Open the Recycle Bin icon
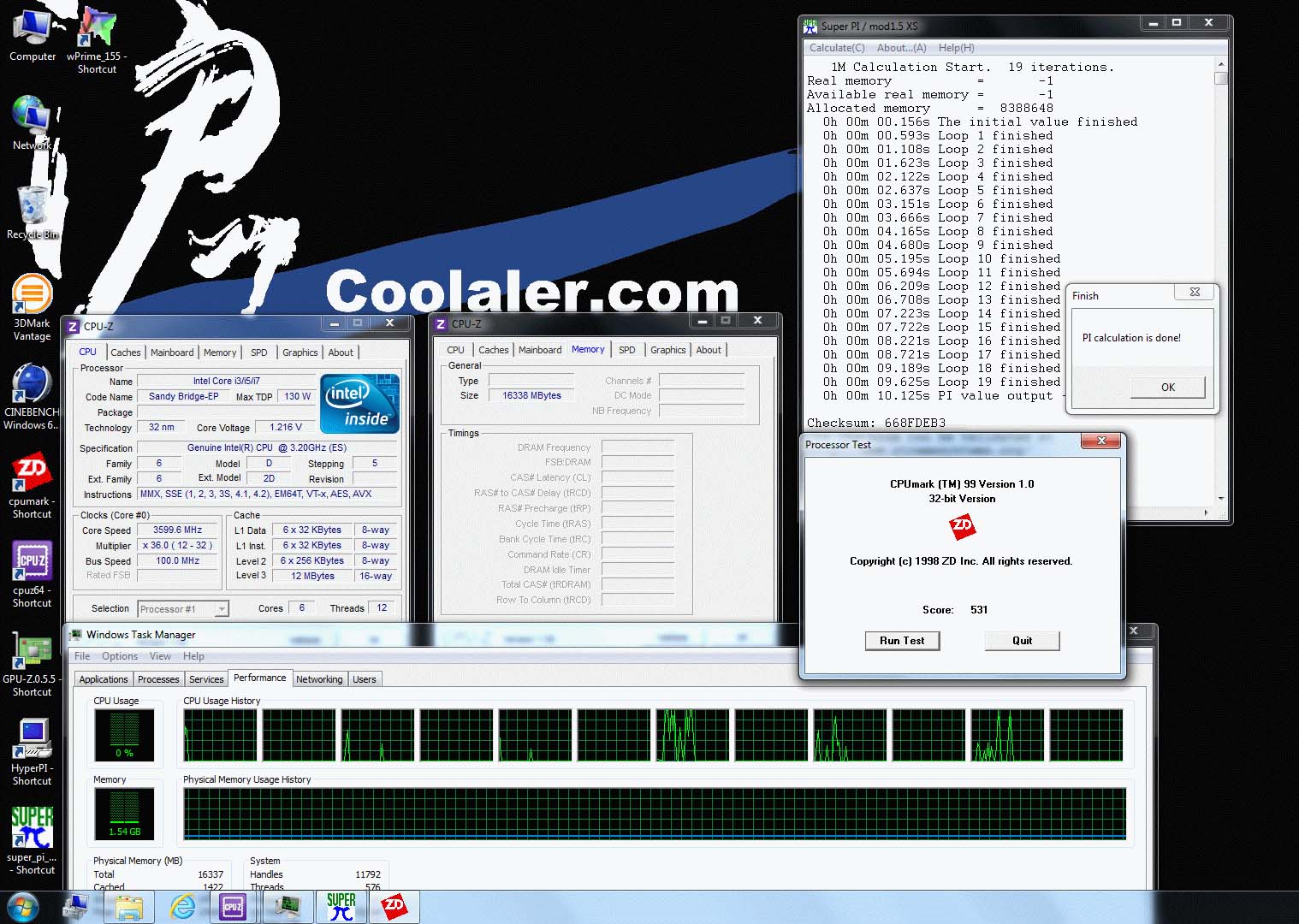 click(33, 212)
